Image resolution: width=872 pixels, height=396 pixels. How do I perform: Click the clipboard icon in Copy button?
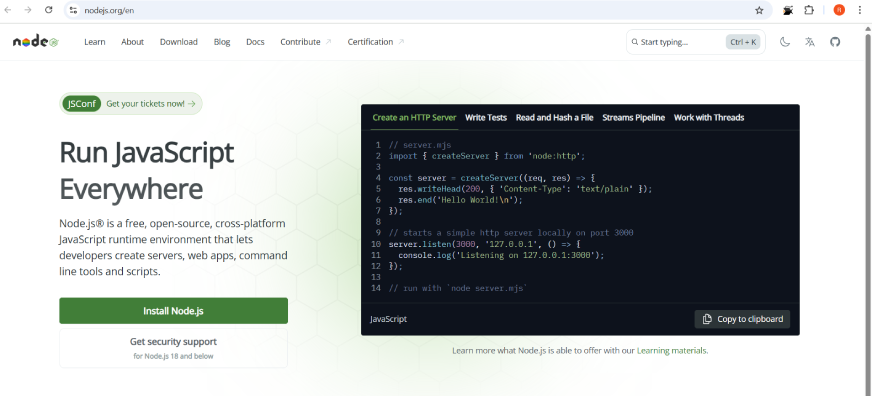[707, 319]
